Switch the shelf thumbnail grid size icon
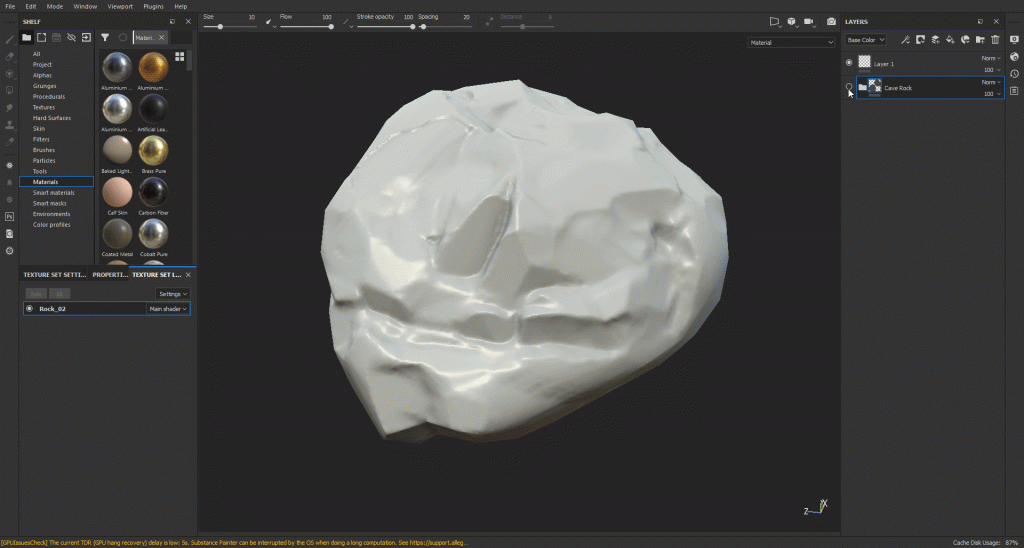This screenshot has height=548, width=1024. pyautogui.click(x=180, y=56)
